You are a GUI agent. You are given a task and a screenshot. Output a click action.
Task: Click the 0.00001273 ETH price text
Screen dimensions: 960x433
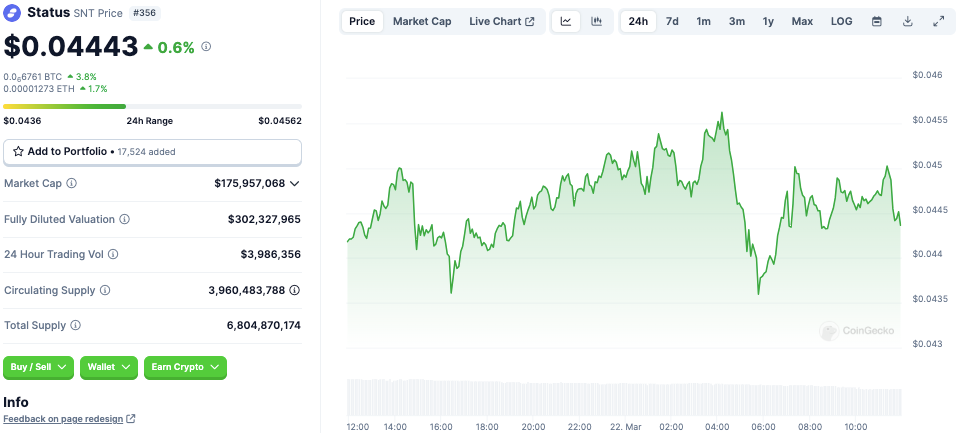click(x=39, y=89)
